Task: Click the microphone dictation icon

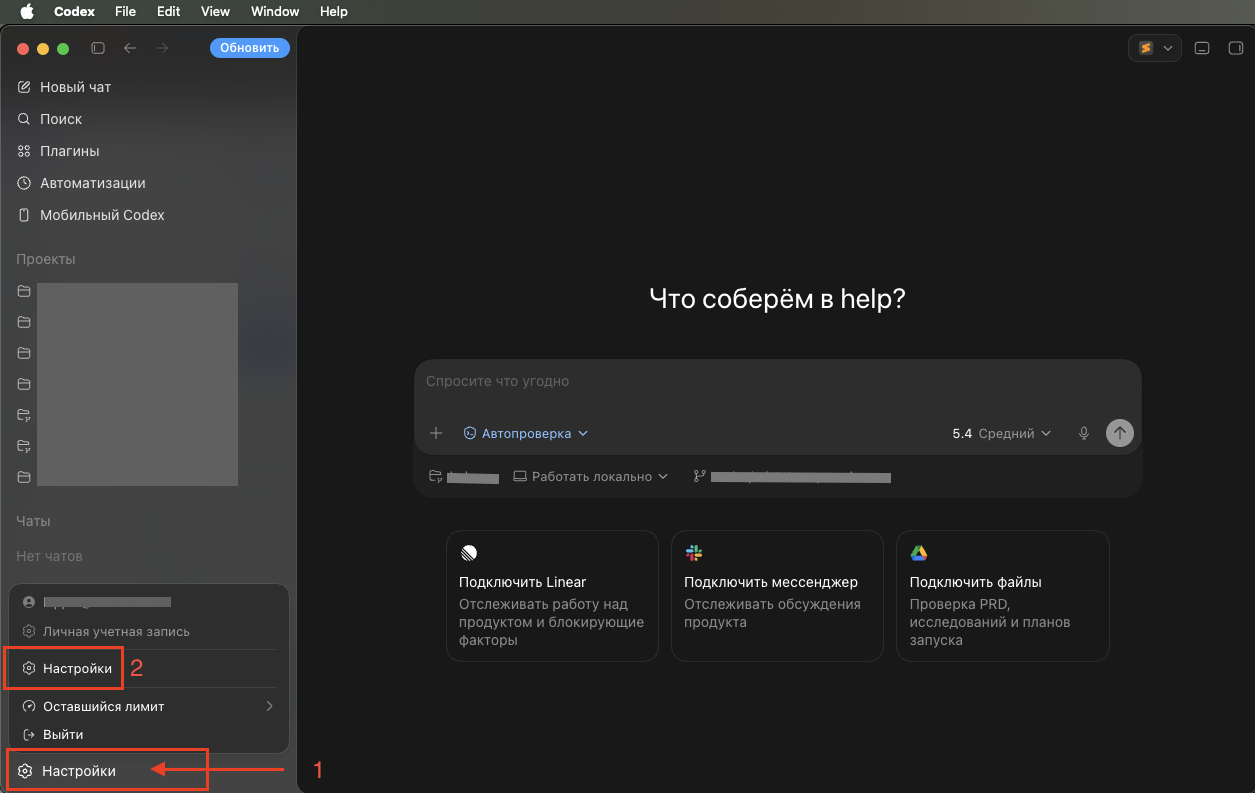Action: pos(1084,433)
